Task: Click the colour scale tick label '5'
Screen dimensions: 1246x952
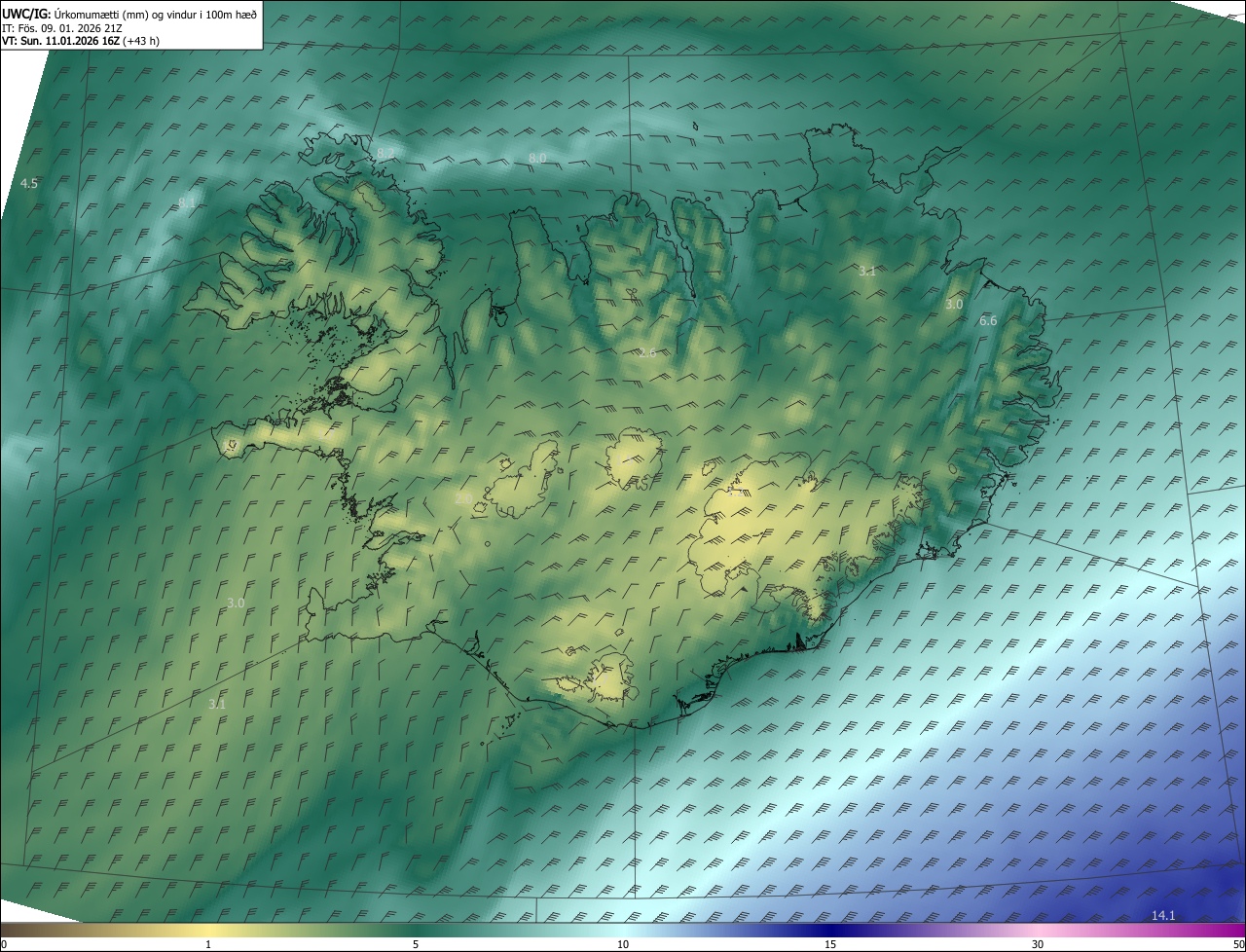Action: (x=416, y=944)
